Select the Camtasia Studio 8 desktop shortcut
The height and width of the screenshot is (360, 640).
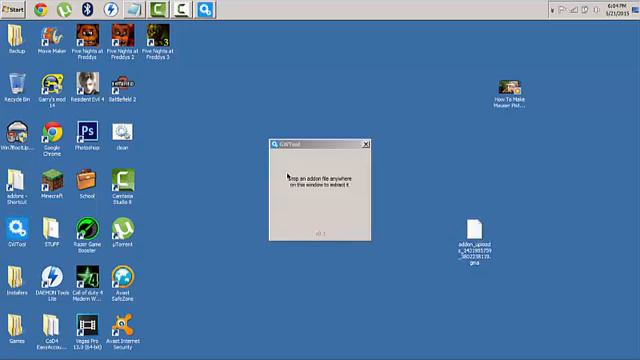122,187
